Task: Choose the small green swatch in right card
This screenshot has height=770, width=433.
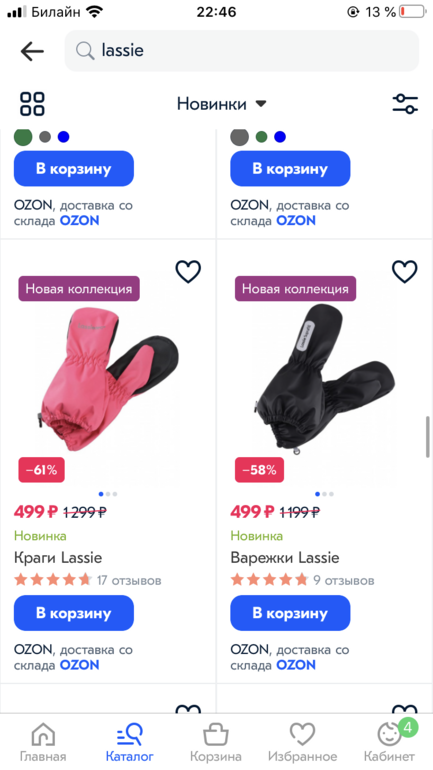Action: (x=261, y=137)
